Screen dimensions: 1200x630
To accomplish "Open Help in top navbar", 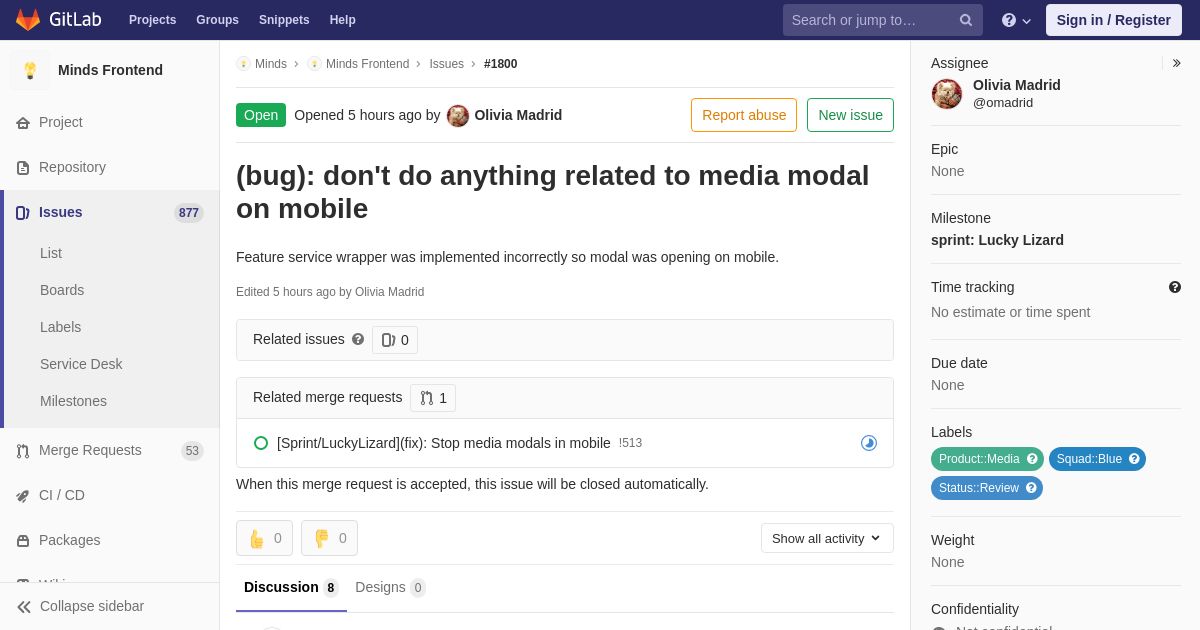I will (343, 20).
